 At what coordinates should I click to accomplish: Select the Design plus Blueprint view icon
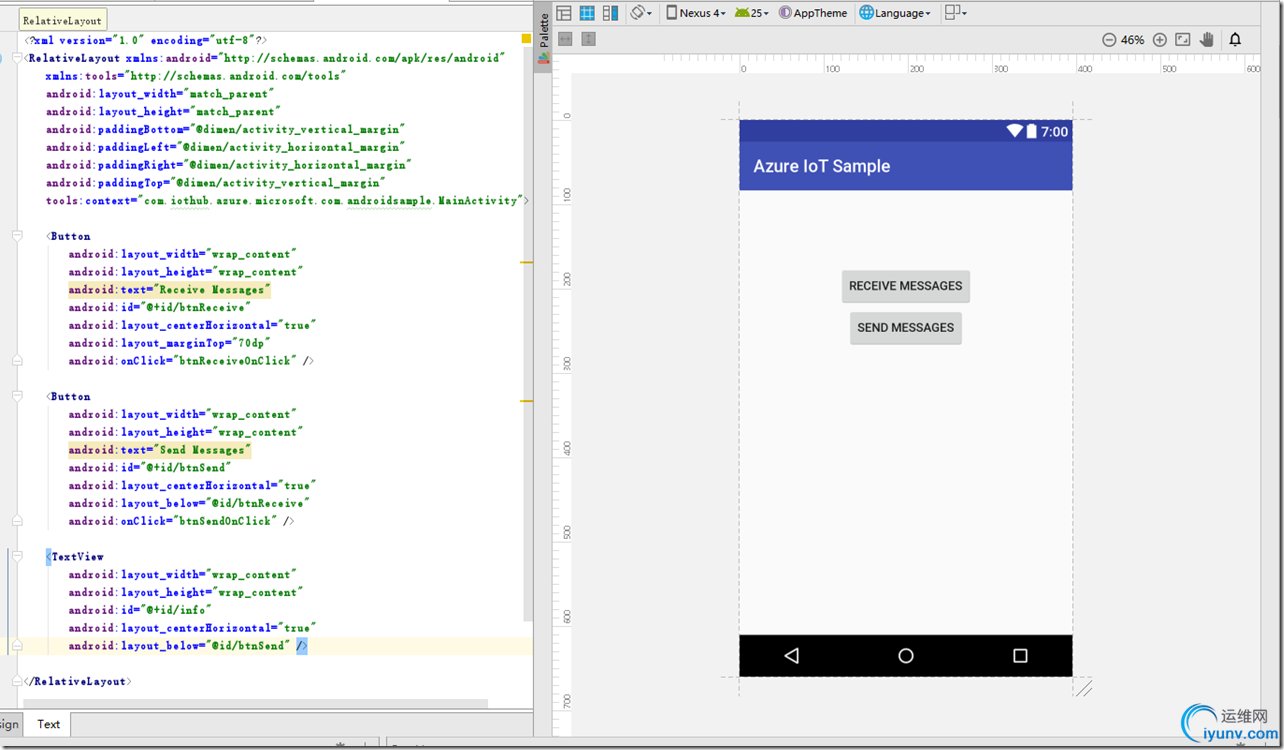point(610,13)
